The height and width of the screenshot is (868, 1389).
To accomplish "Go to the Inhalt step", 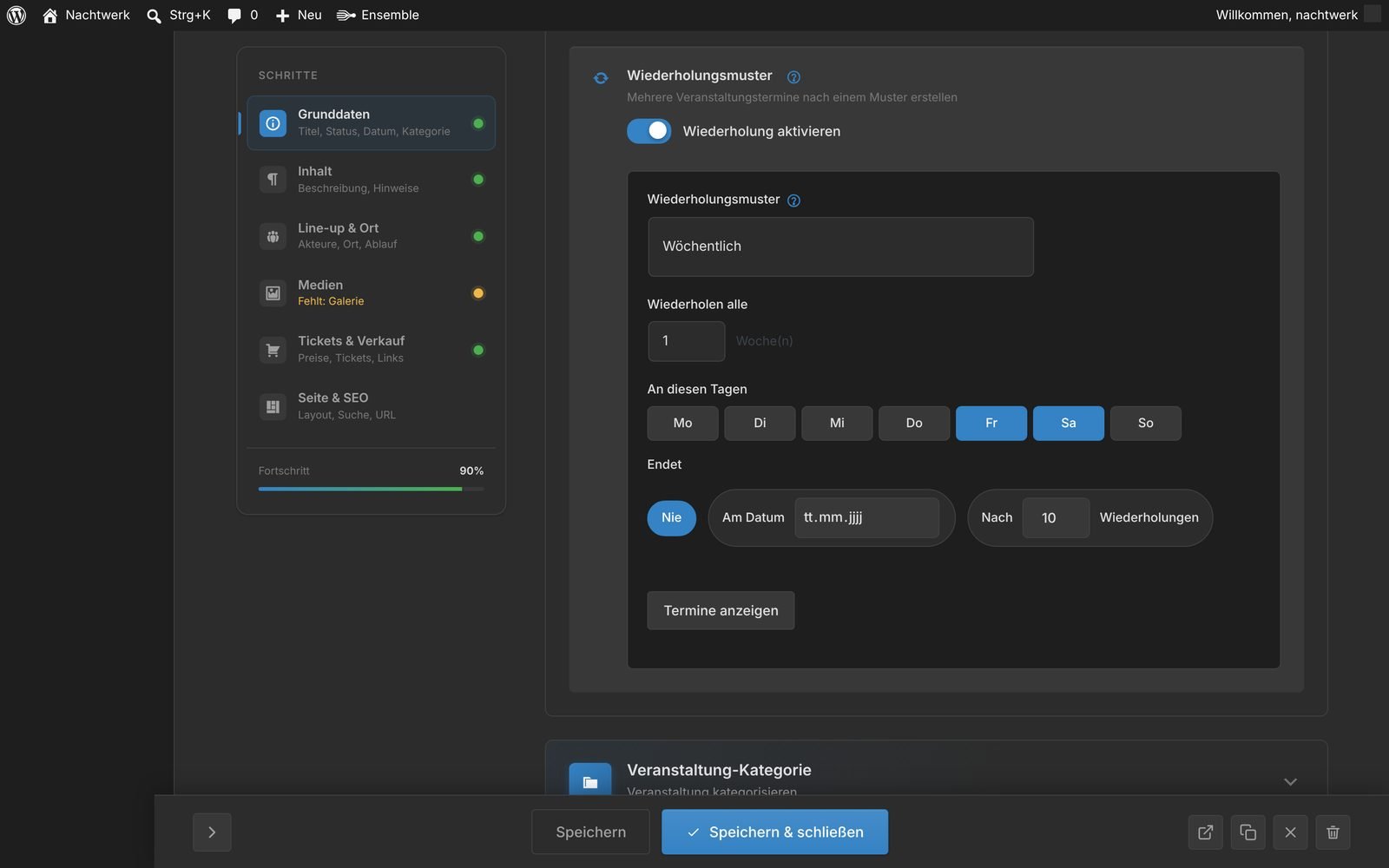I will pyautogui.click(x=372, y=180).
